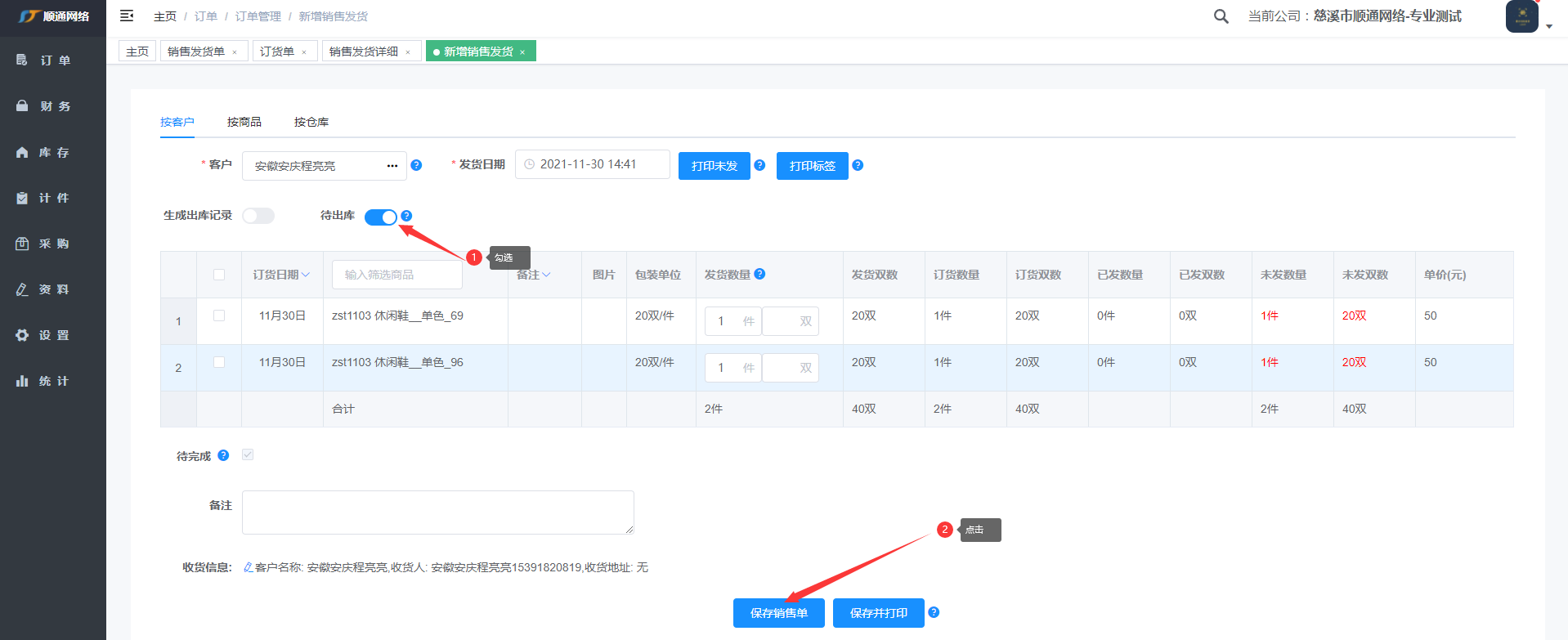Expand the 订货日期 column dropdown

click(306, 275)
